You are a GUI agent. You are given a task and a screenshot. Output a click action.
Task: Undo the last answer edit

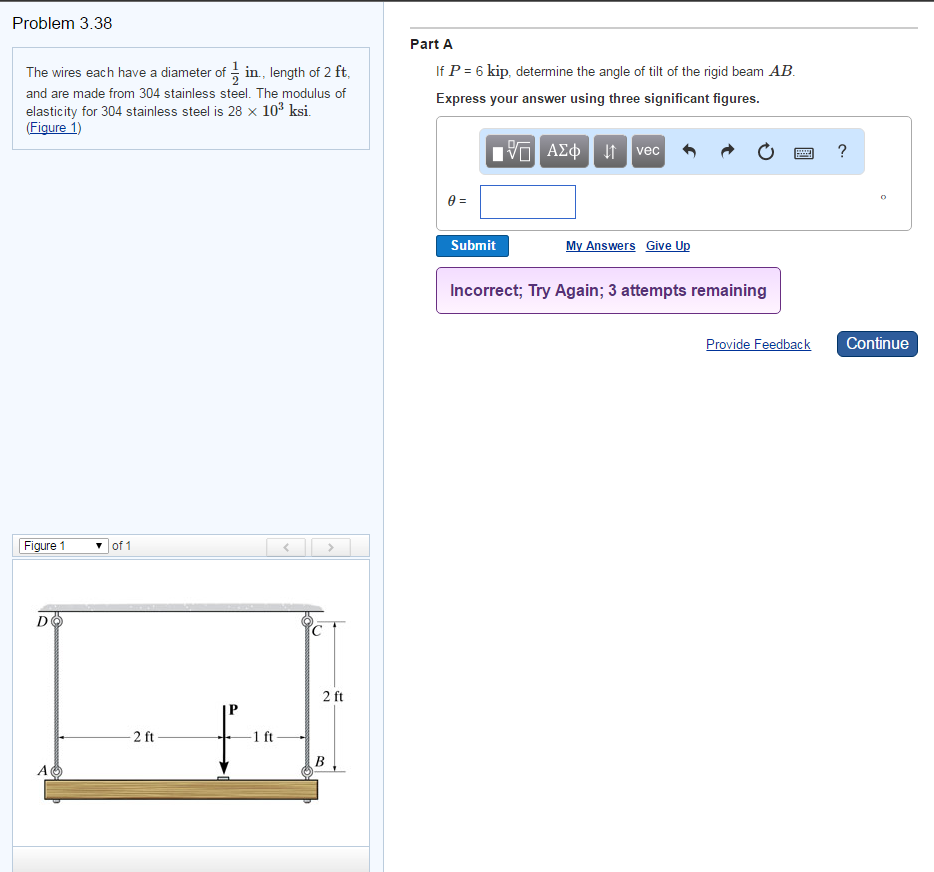(x=689, y=152)
